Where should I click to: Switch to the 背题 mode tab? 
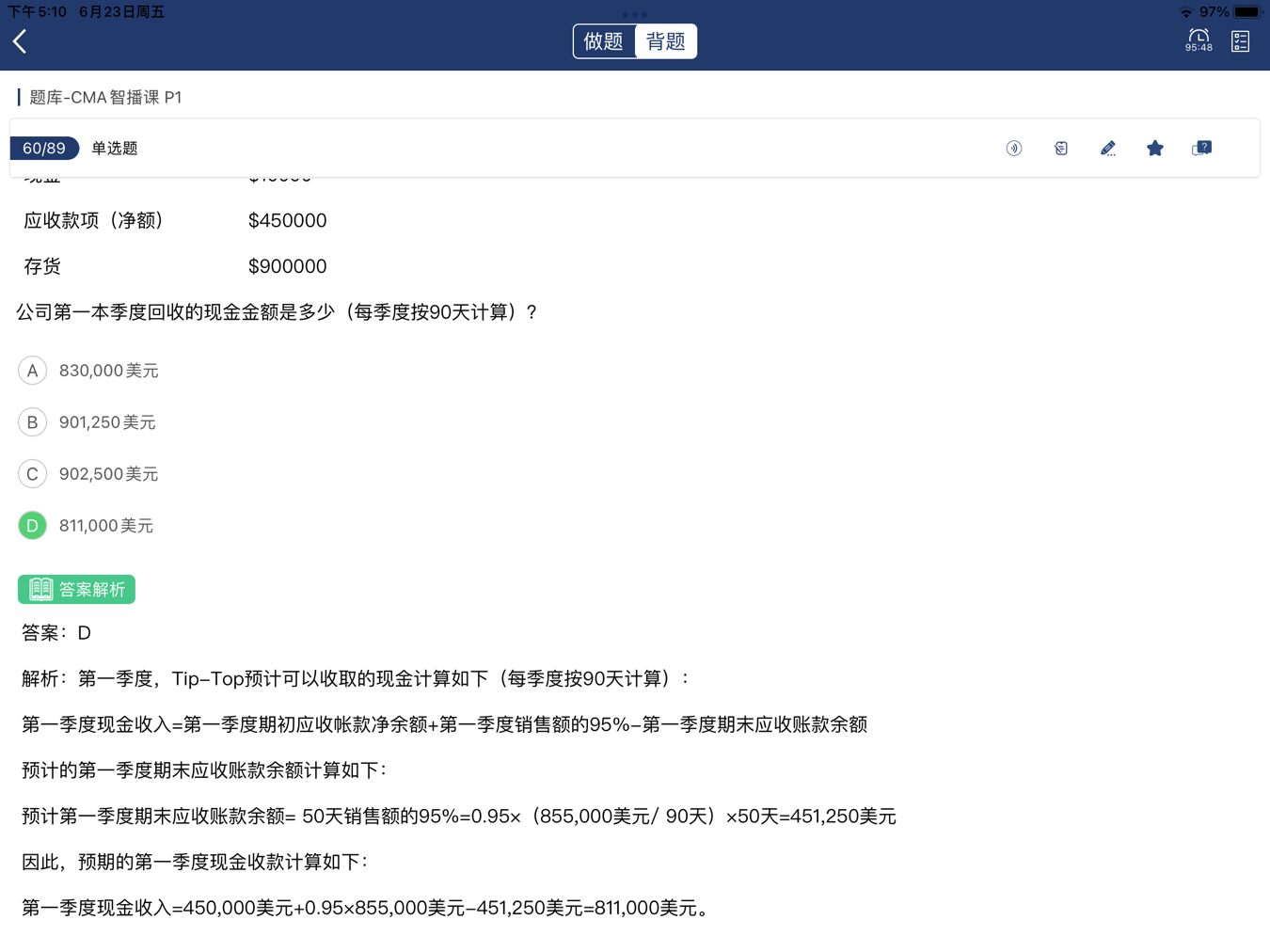point(665,41)
